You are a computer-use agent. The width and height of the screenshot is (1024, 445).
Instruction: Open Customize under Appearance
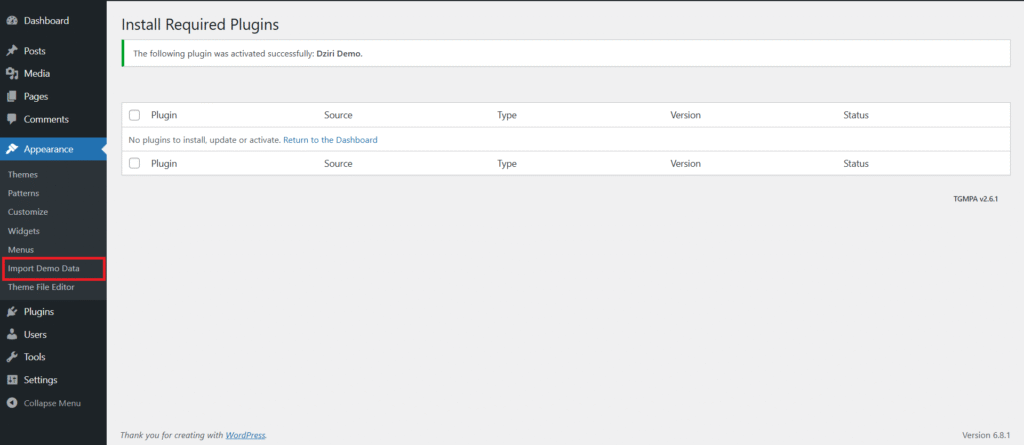coord(28,212)
